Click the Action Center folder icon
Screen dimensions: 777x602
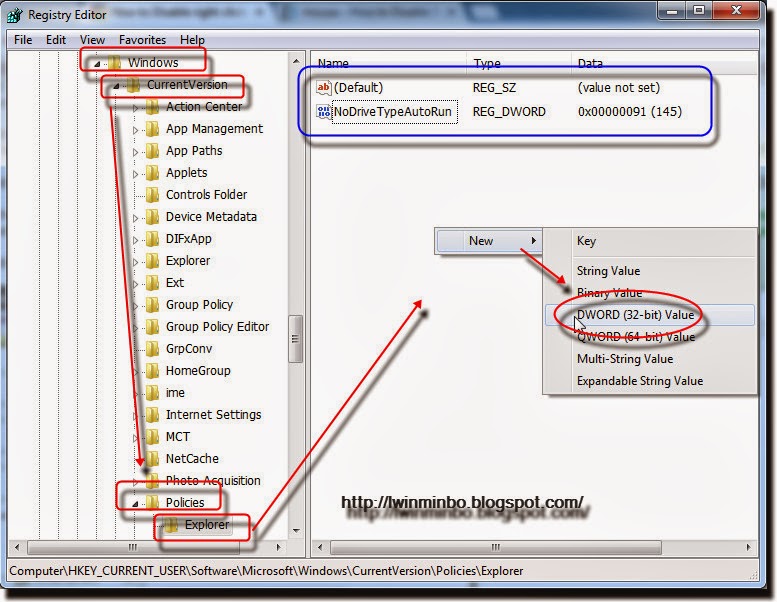click(x=152, y=107)
